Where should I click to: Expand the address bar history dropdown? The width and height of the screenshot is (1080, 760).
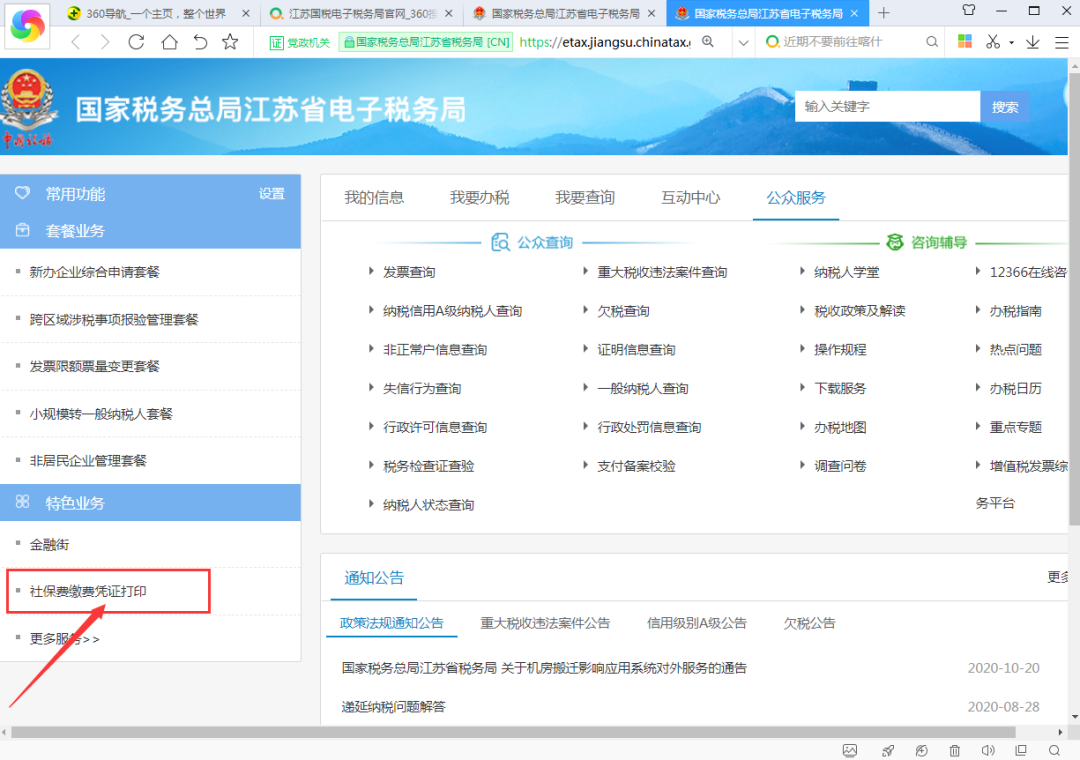coord(743,43)
